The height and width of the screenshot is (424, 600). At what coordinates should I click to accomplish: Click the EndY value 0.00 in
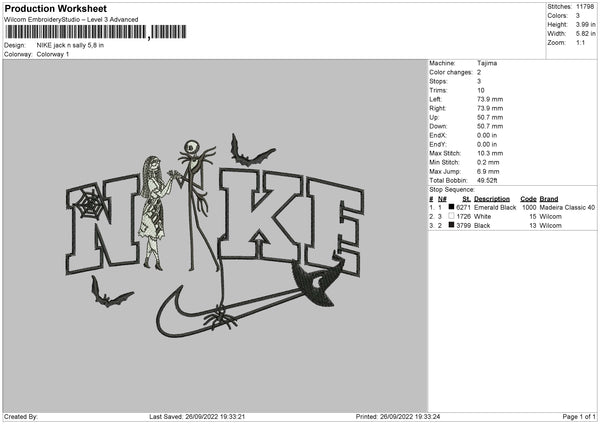point(487,144)
